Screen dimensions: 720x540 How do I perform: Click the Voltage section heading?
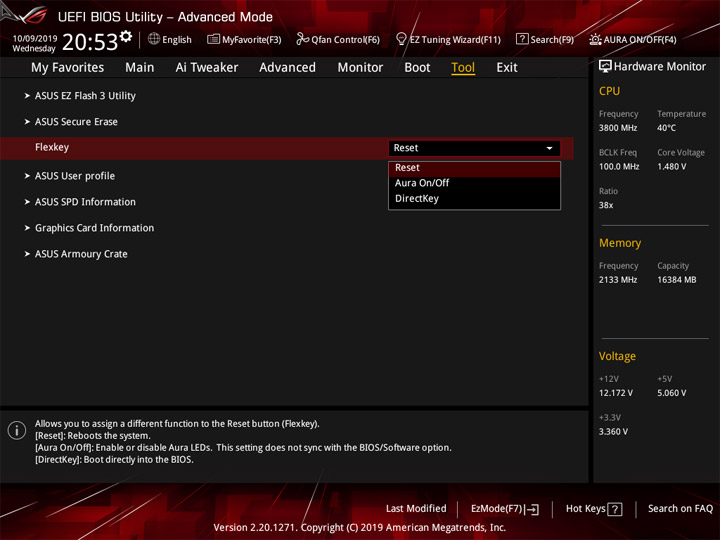pos(617,356)
